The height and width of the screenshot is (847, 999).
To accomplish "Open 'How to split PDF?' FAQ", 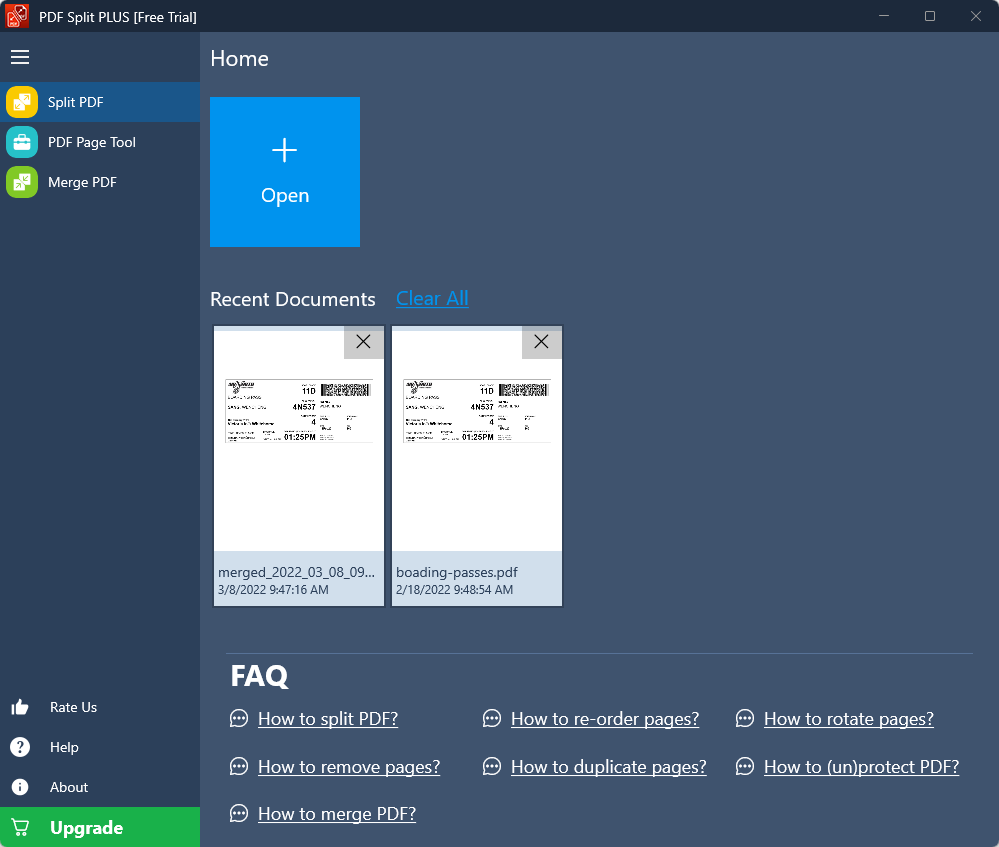I will 328,719.
